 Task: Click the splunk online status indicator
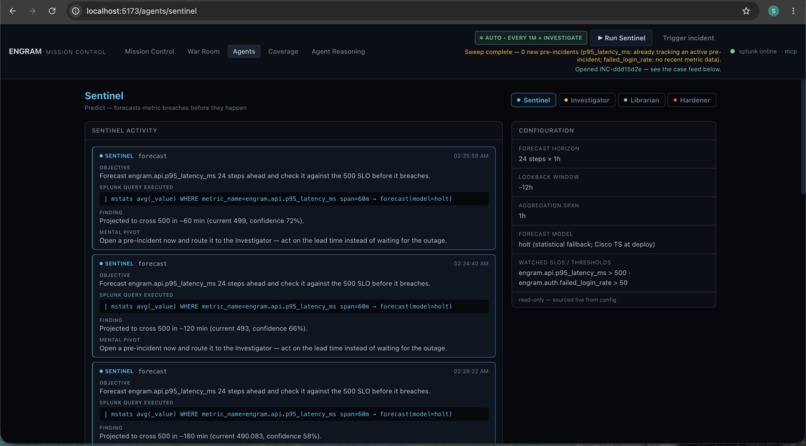754,51
